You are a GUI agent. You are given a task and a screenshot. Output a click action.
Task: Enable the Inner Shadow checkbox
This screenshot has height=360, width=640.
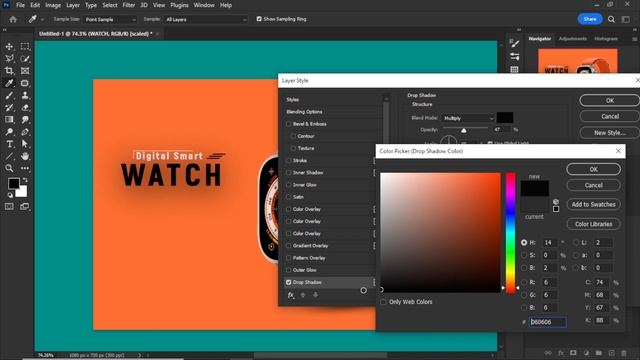coord(289,173)
